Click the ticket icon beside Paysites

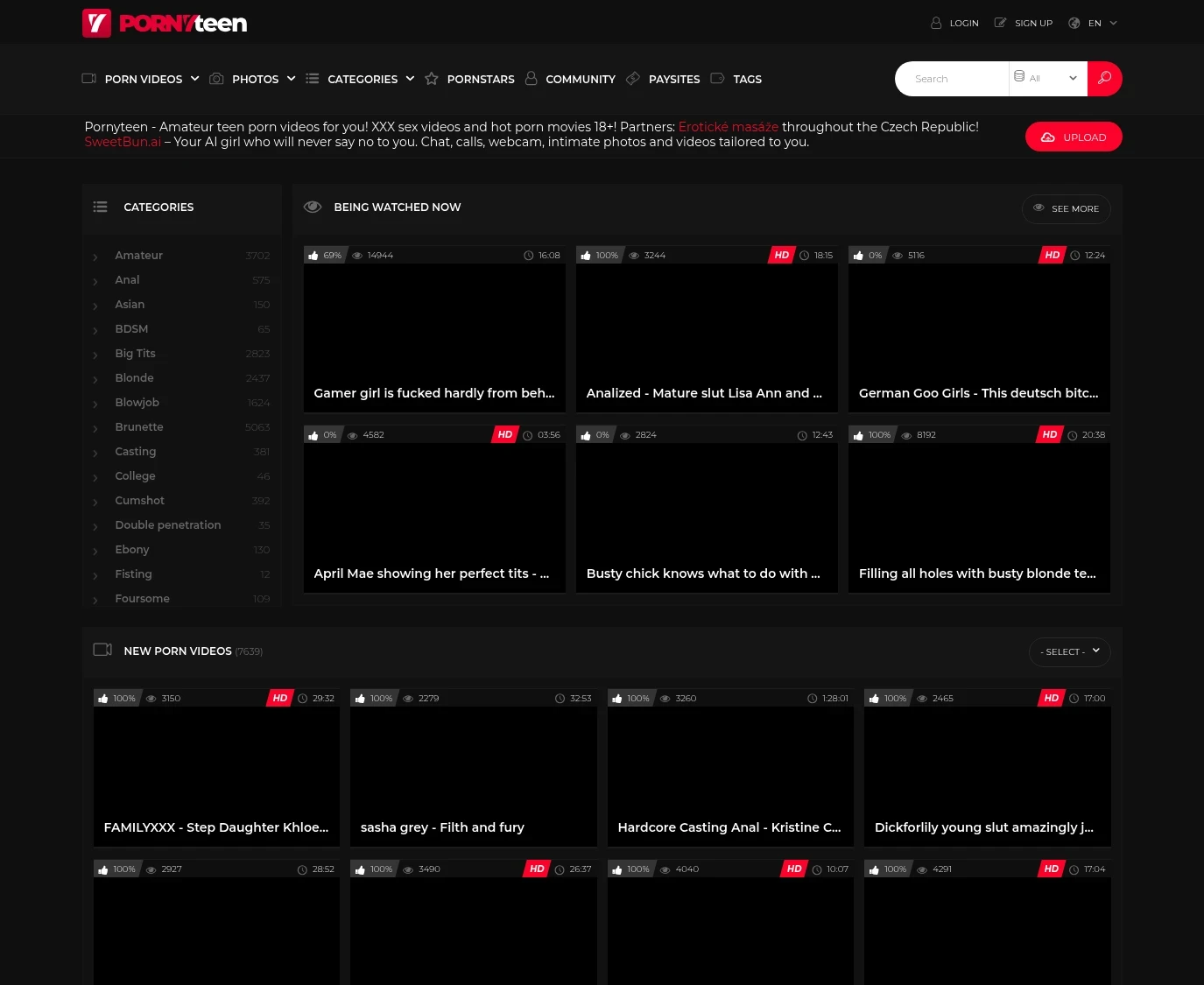(x=633, y=79)
